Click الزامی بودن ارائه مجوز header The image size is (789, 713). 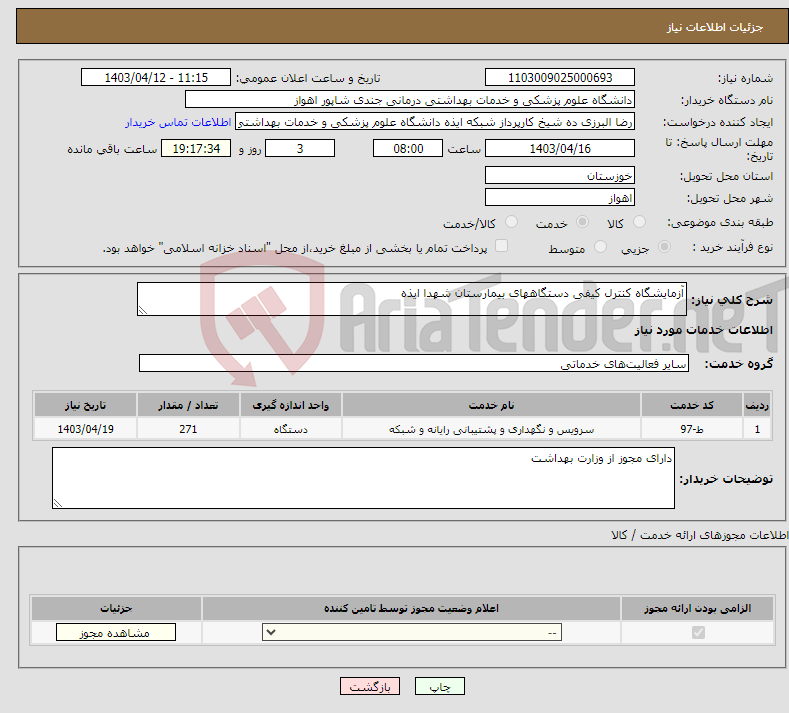pyautogui.click(x=697, y=608)
